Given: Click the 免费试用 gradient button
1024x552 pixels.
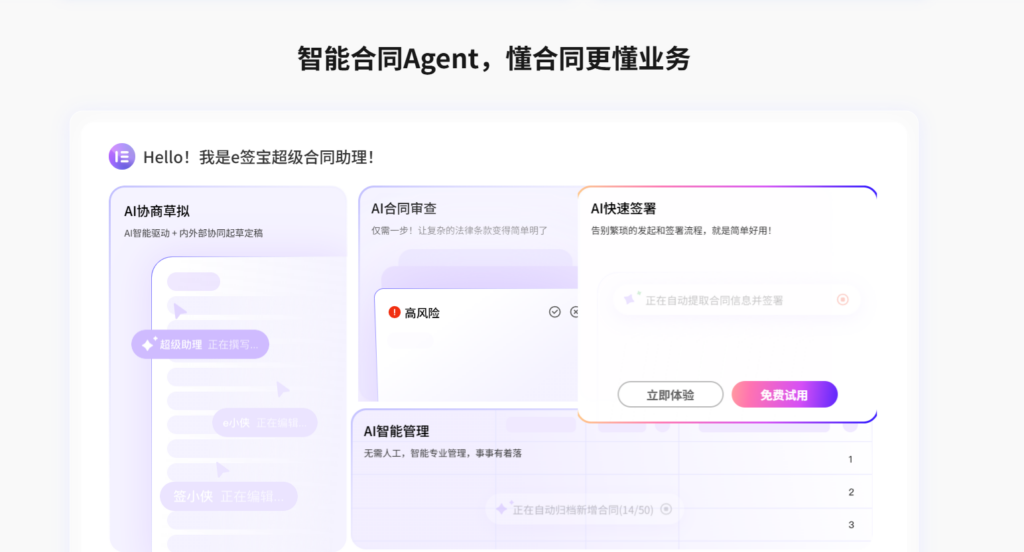Looking at the screenshot, I should click(784, 395).
